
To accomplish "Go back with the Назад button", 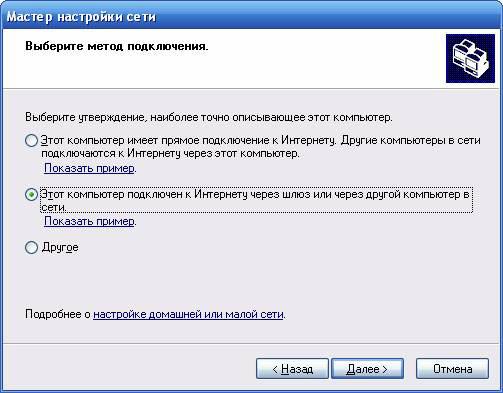I will pos(292,369).
